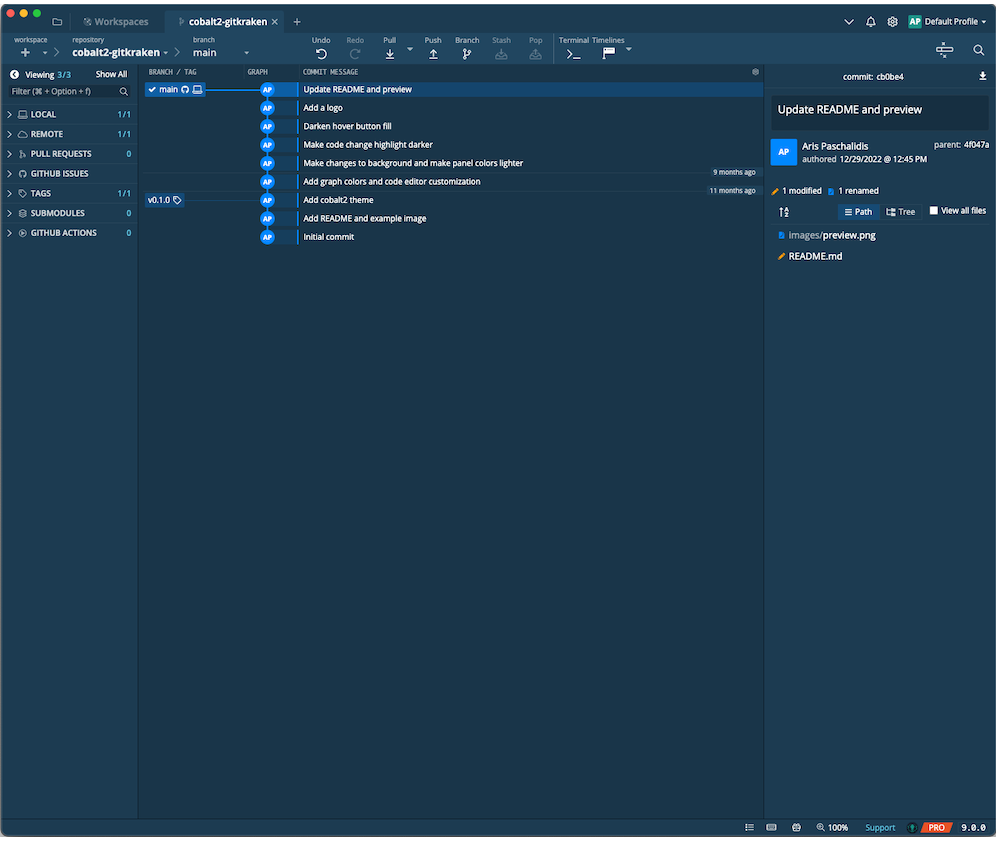
Task: Sort changed files with the sort icon
Action: [786, 212]
